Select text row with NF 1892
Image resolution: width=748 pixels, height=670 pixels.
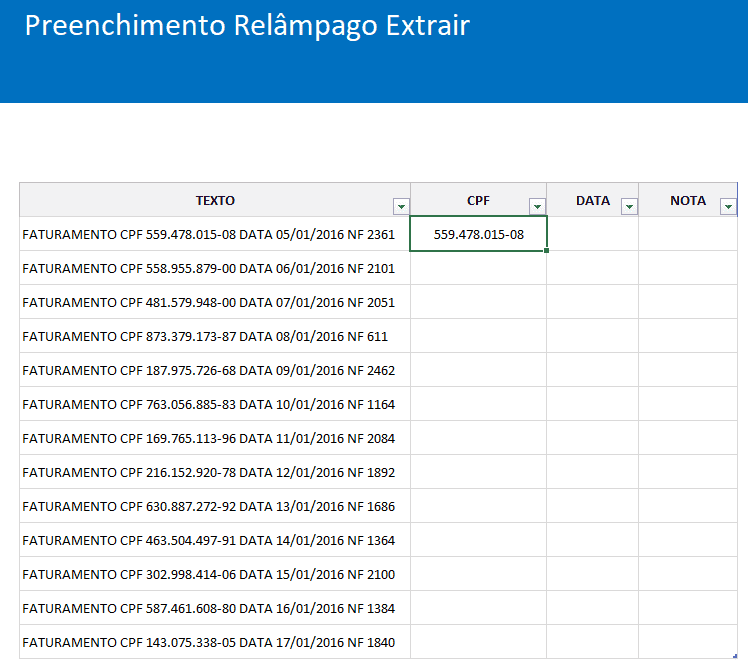click(x=215, y=471)
